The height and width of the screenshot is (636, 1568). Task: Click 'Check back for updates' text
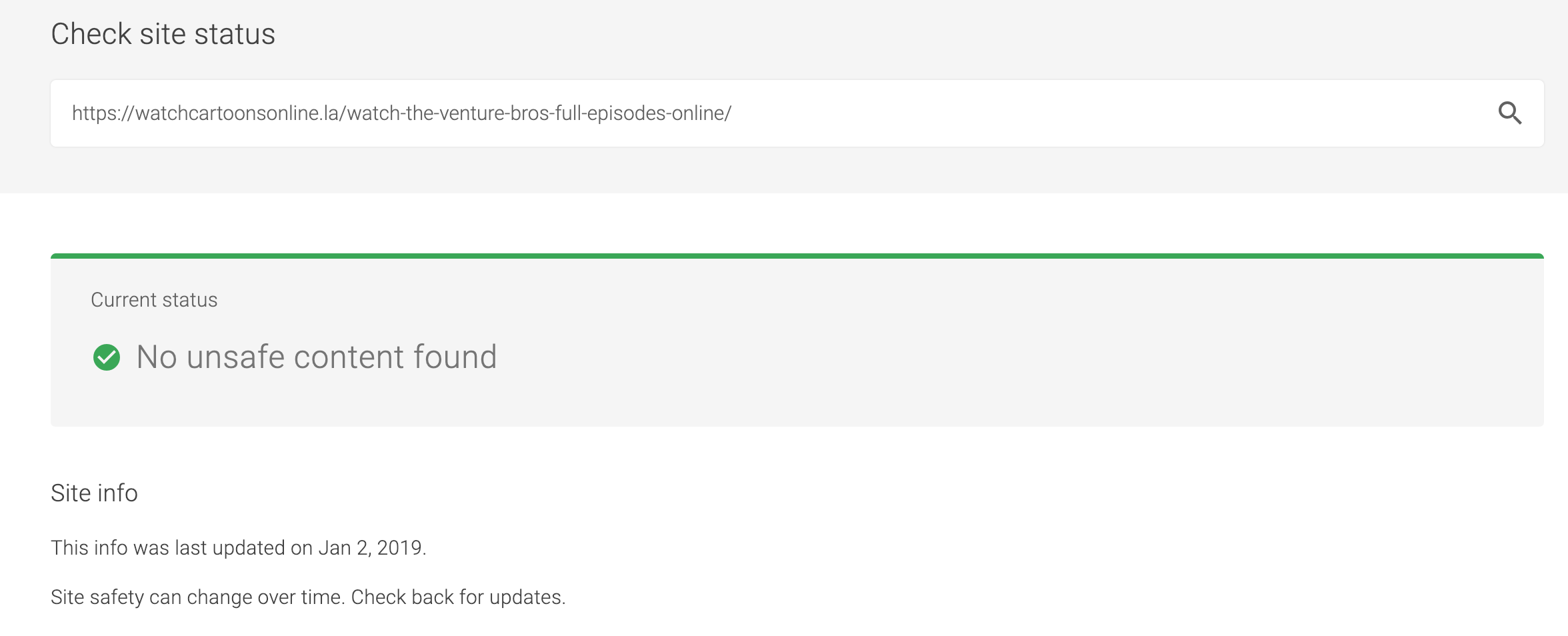pos(458,597)
